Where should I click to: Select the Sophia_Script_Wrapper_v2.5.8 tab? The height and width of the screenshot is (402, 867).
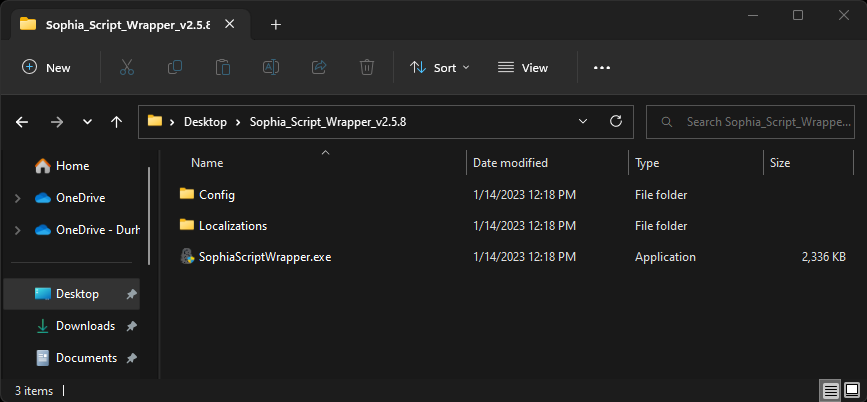pos(130,24)
